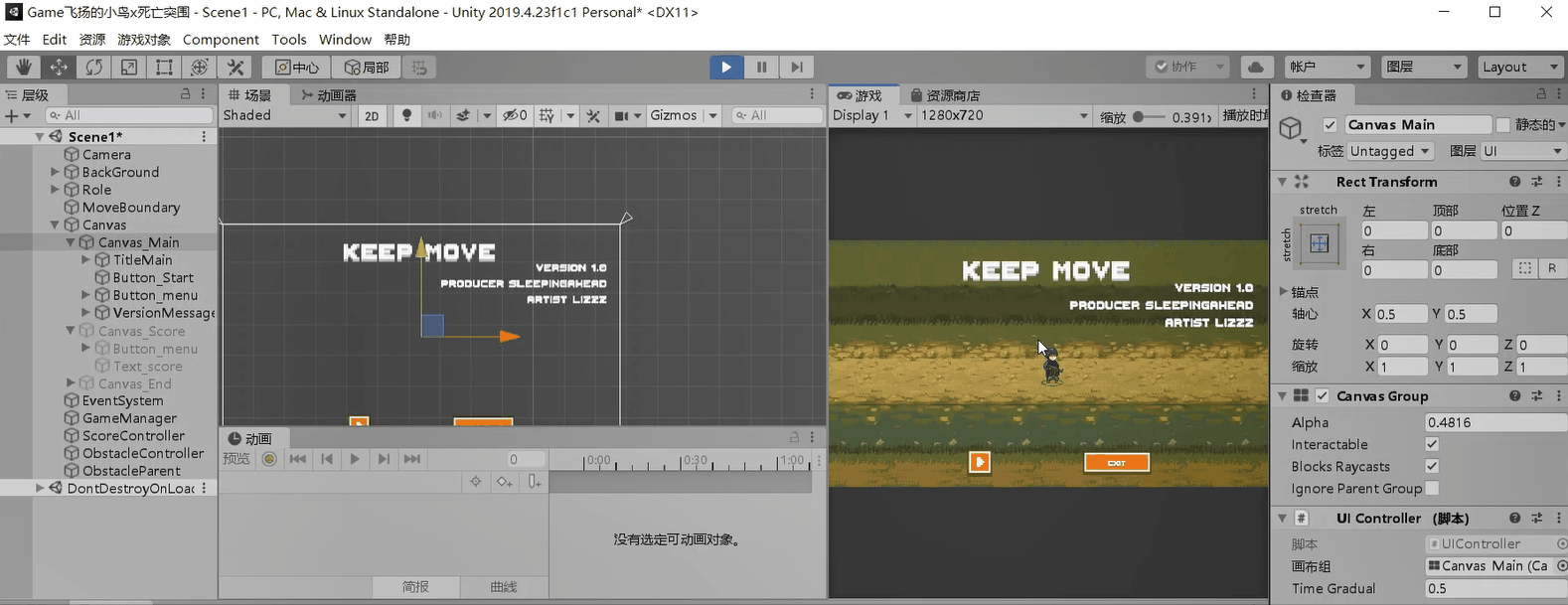Select the Rect Transform tool icon
The image size is (1568, 605).
pos(164,67)
